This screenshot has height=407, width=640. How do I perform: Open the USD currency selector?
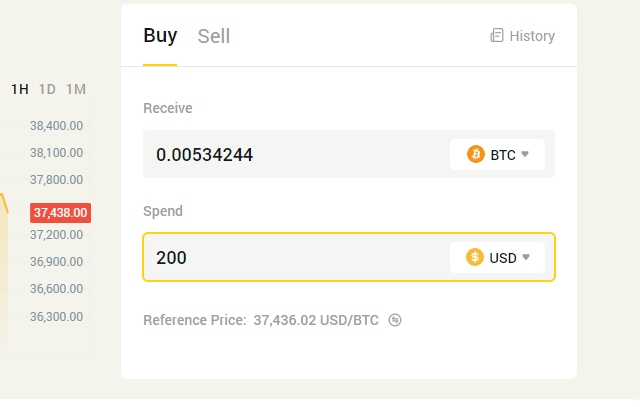(x=497, y=257)
